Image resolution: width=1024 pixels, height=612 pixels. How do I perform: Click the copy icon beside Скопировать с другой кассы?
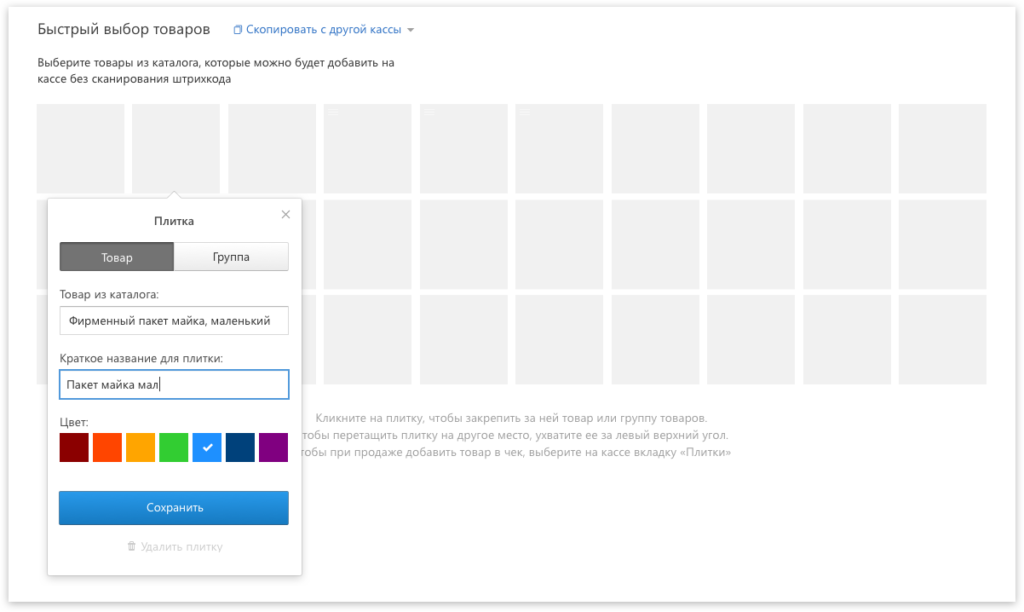click(x=238, y=30)
